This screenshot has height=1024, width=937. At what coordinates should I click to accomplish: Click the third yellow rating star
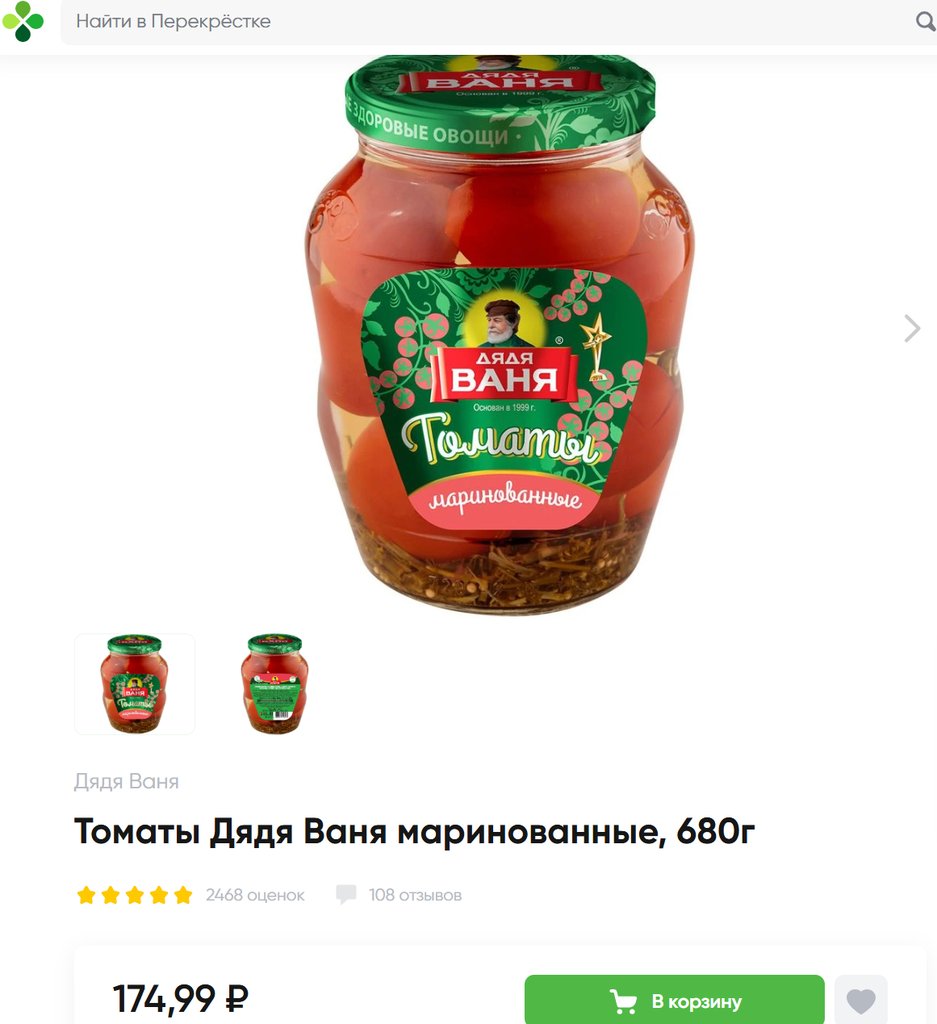pos(135,895)
